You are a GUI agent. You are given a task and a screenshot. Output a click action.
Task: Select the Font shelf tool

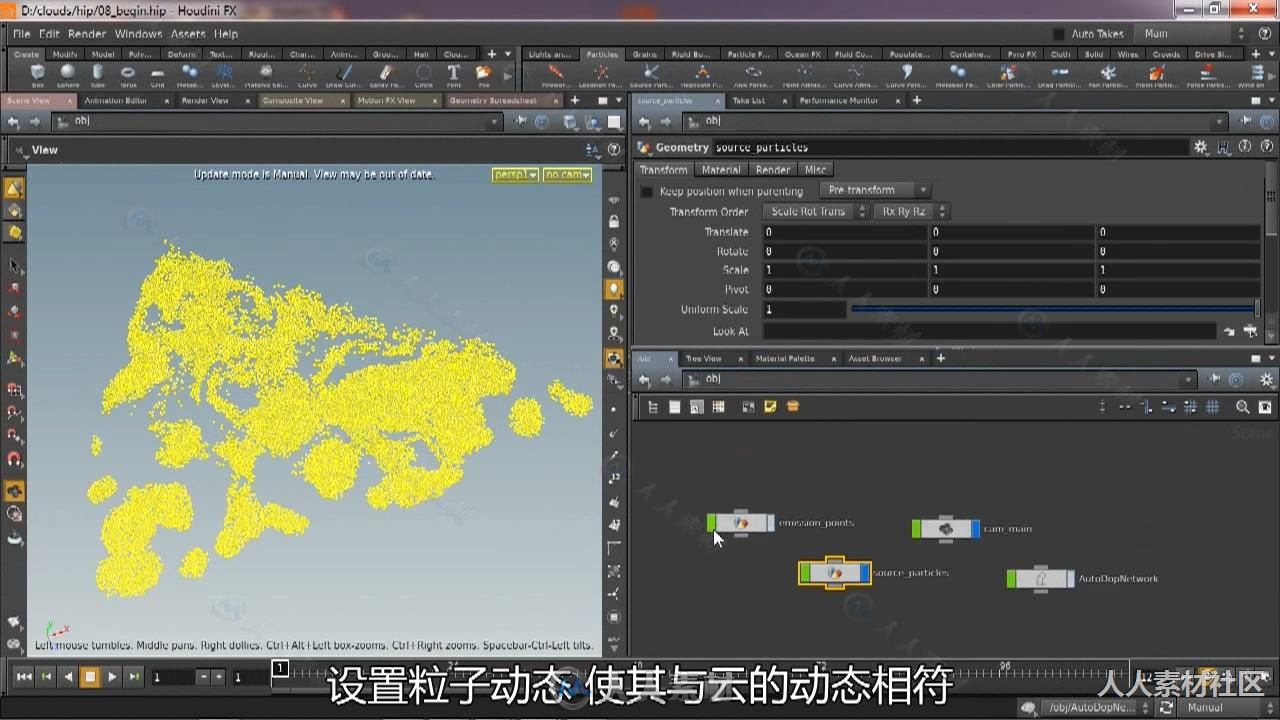453,75
